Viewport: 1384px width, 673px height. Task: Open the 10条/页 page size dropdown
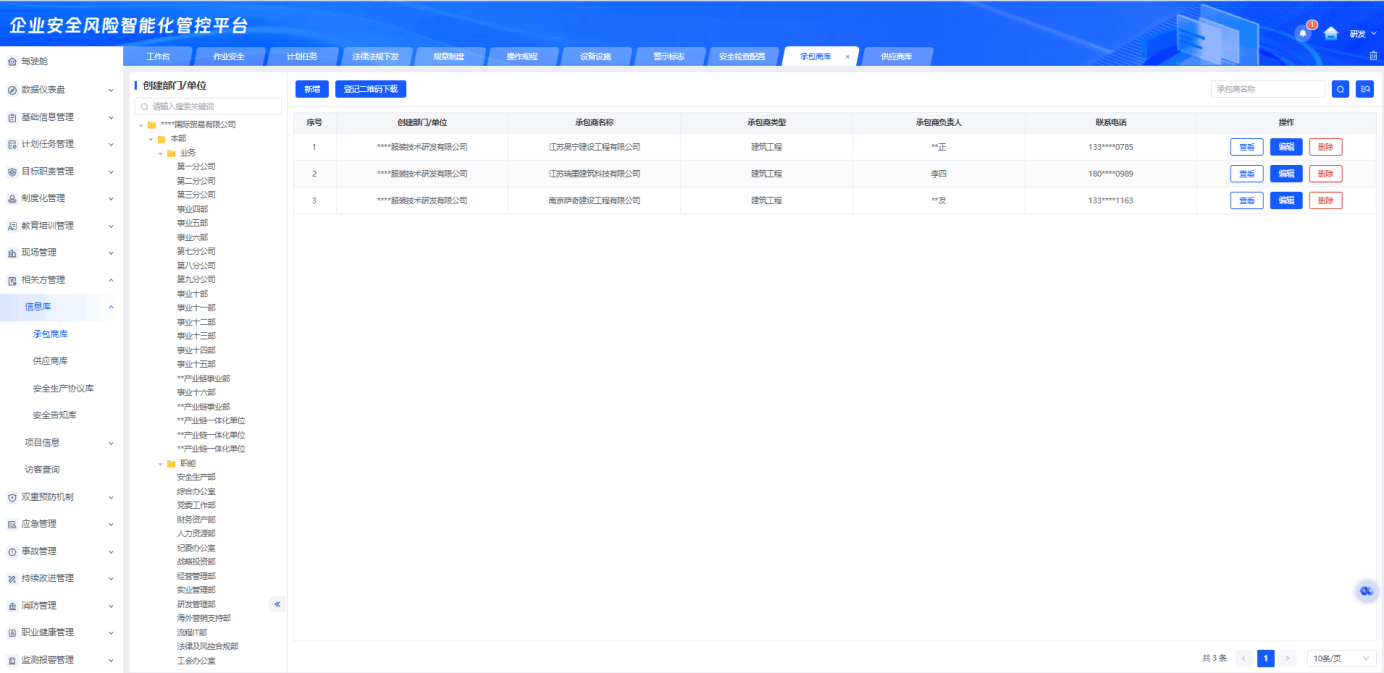click(1341, 658)
